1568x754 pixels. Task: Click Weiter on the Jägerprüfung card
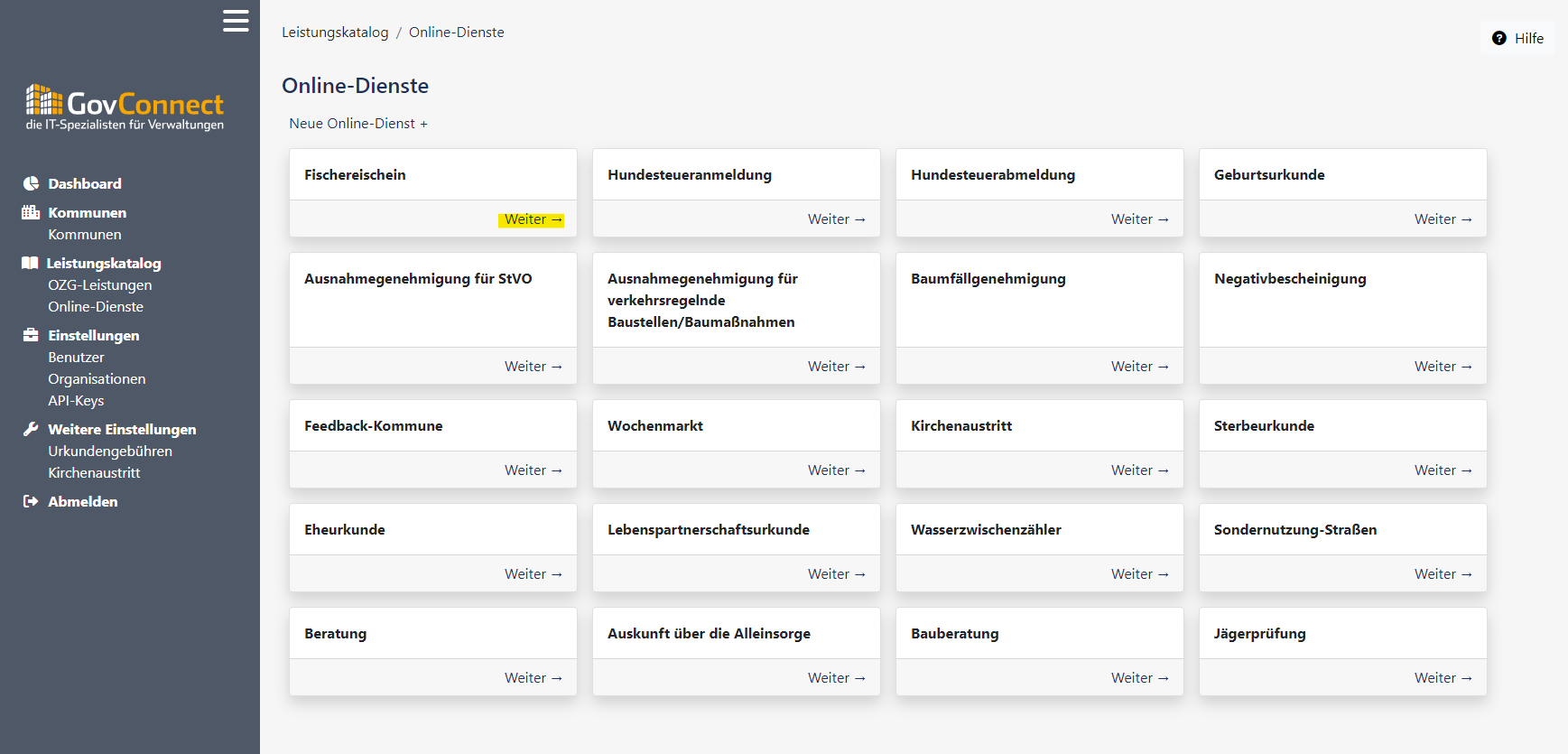click(x=1443, y=678)
